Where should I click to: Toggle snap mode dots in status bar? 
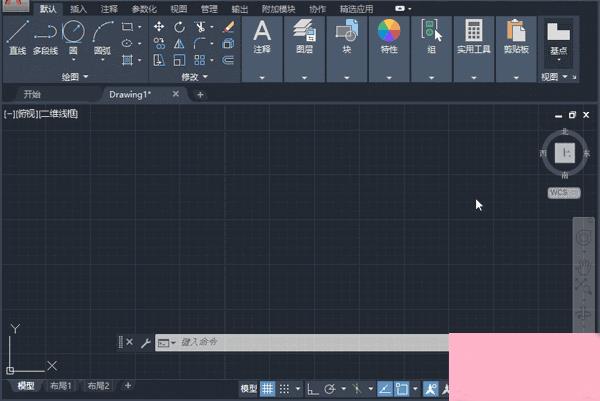284,389
